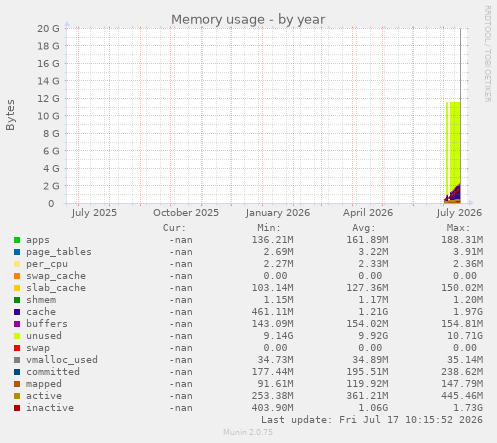Image resolution: width=497 pixels, height=443 pixels.
Task: Click the '12 G' axis label
Action: tap(48, 99)
